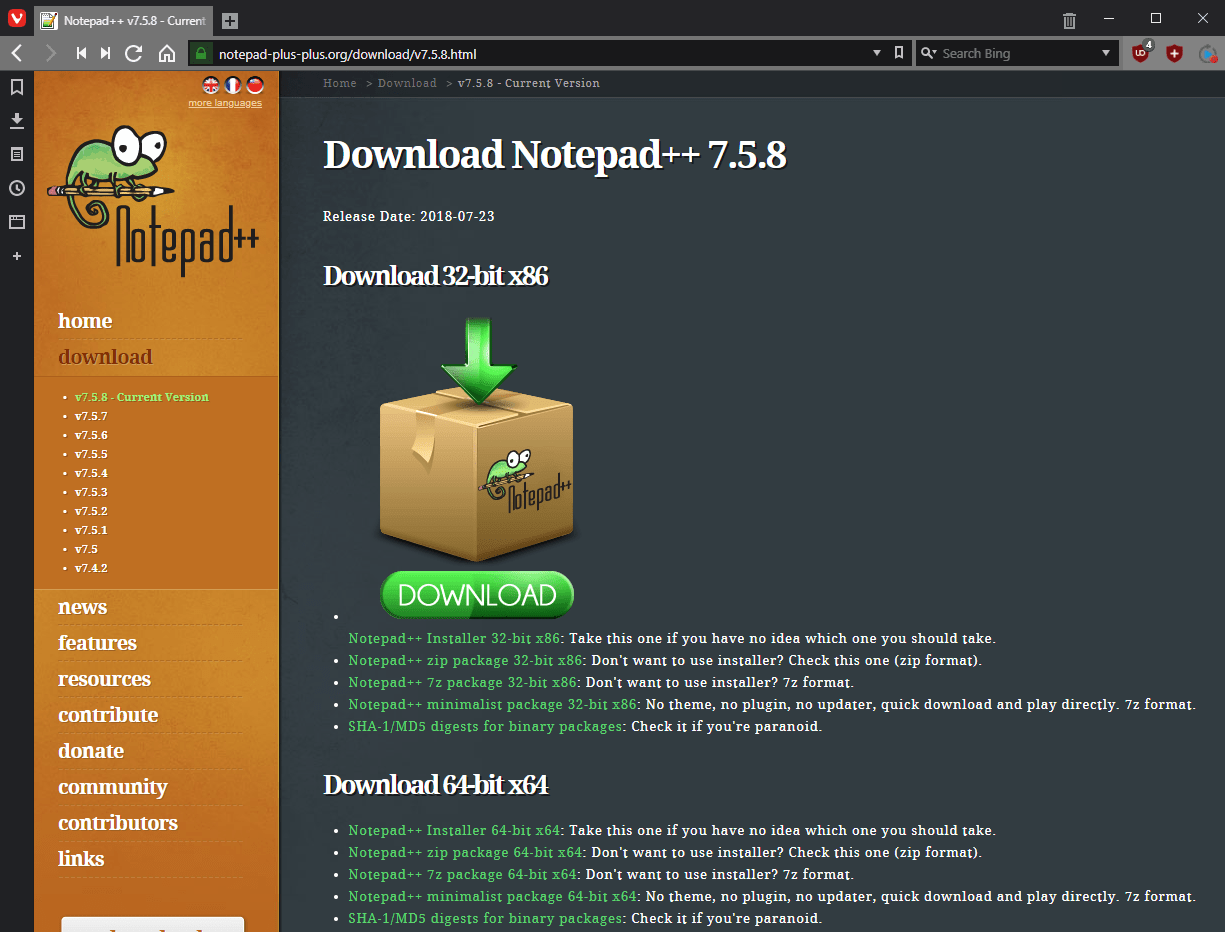Switch language using the French flag icon
Image resolution: width=1225 pixels, height=932 pixels.
point(233,87)
